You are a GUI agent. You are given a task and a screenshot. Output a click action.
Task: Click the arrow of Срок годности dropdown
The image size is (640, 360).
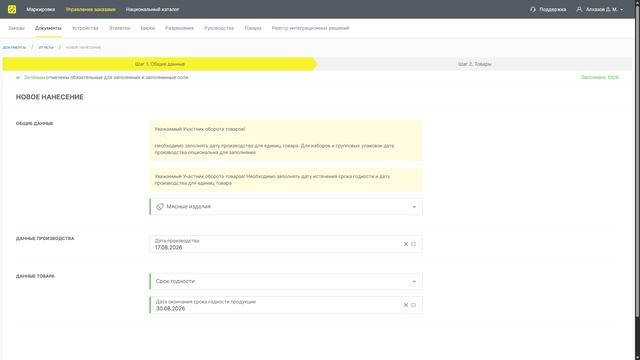[414, 282]
